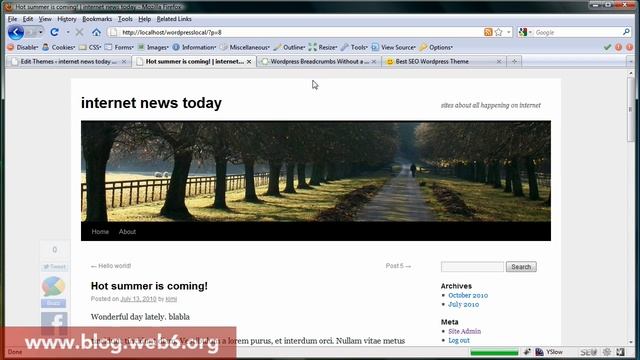
Task: Open a new tab with plus button
Action: click(514, 62)
